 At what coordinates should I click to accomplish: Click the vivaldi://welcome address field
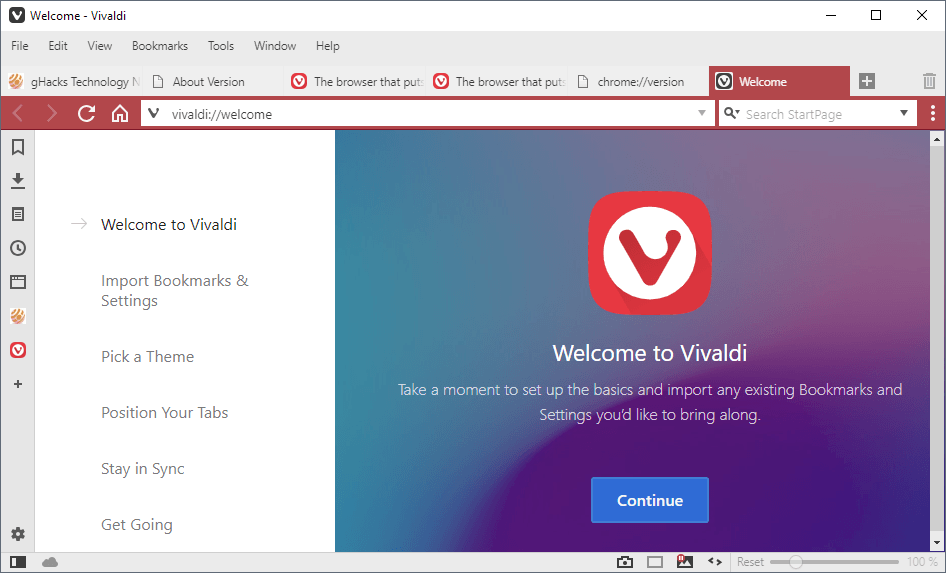pyautogui.click(x=428, y=113)
